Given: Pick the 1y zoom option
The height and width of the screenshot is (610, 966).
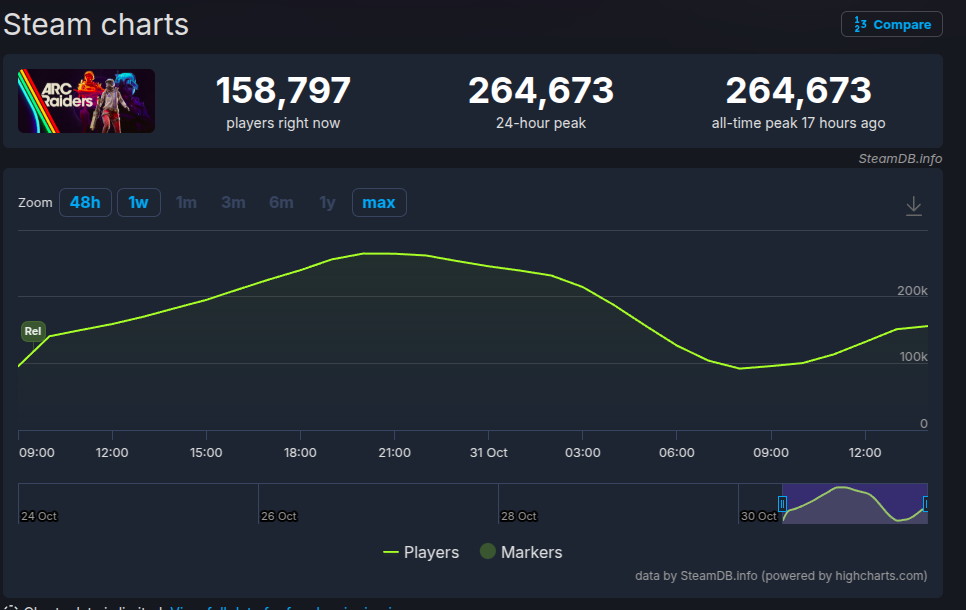Looking at the screenshot, I should [327, 203].
